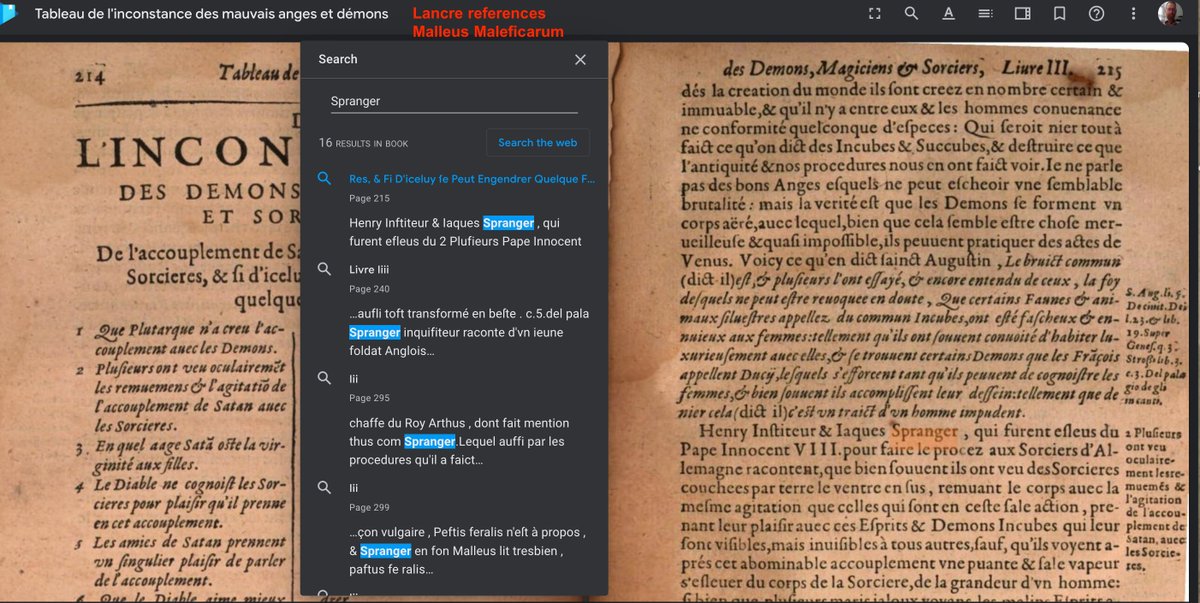This screenshot has height=603, width=1200.
Task: Select magnifier icon beside Page 295 result
Action: point(324,378)
